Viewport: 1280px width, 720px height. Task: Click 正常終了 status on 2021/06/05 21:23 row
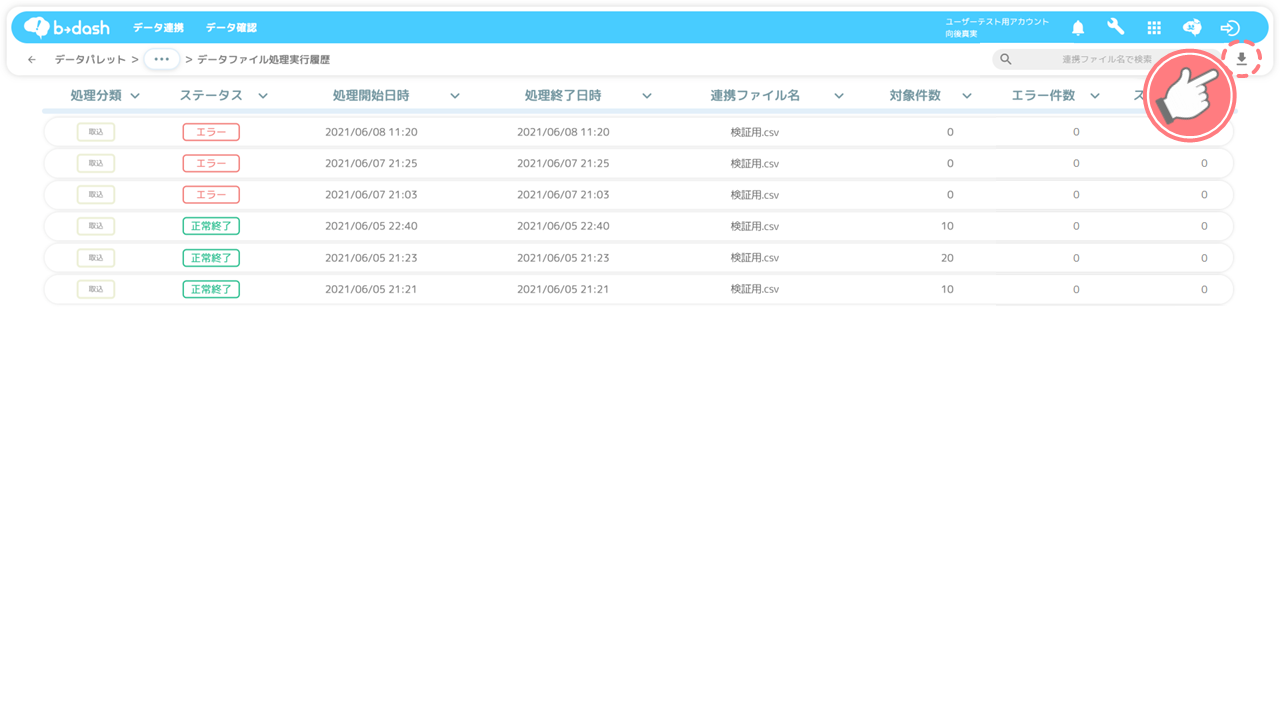point(211,258)
